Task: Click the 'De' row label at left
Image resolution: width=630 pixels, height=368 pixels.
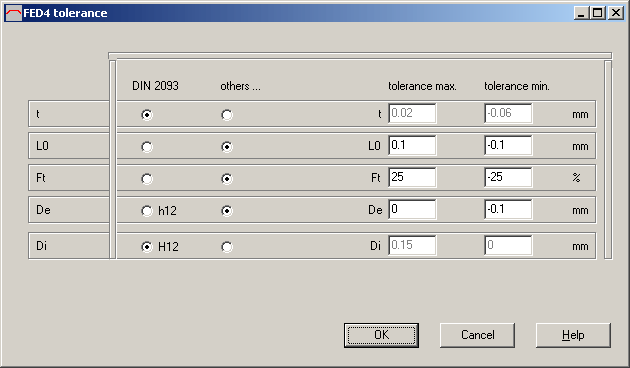Action: pos(43,210)
